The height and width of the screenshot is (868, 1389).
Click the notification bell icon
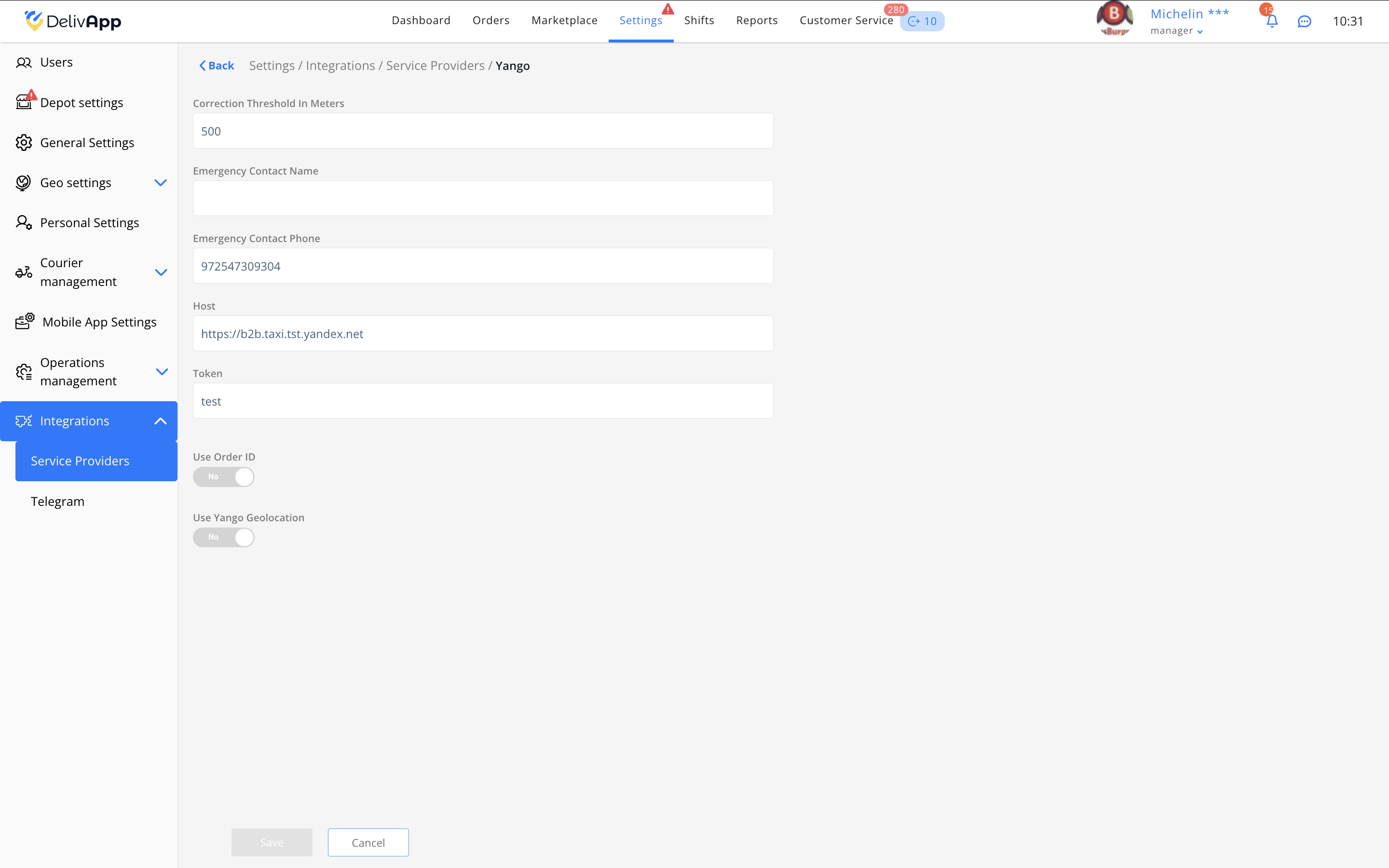click(x=1272, y=21)
